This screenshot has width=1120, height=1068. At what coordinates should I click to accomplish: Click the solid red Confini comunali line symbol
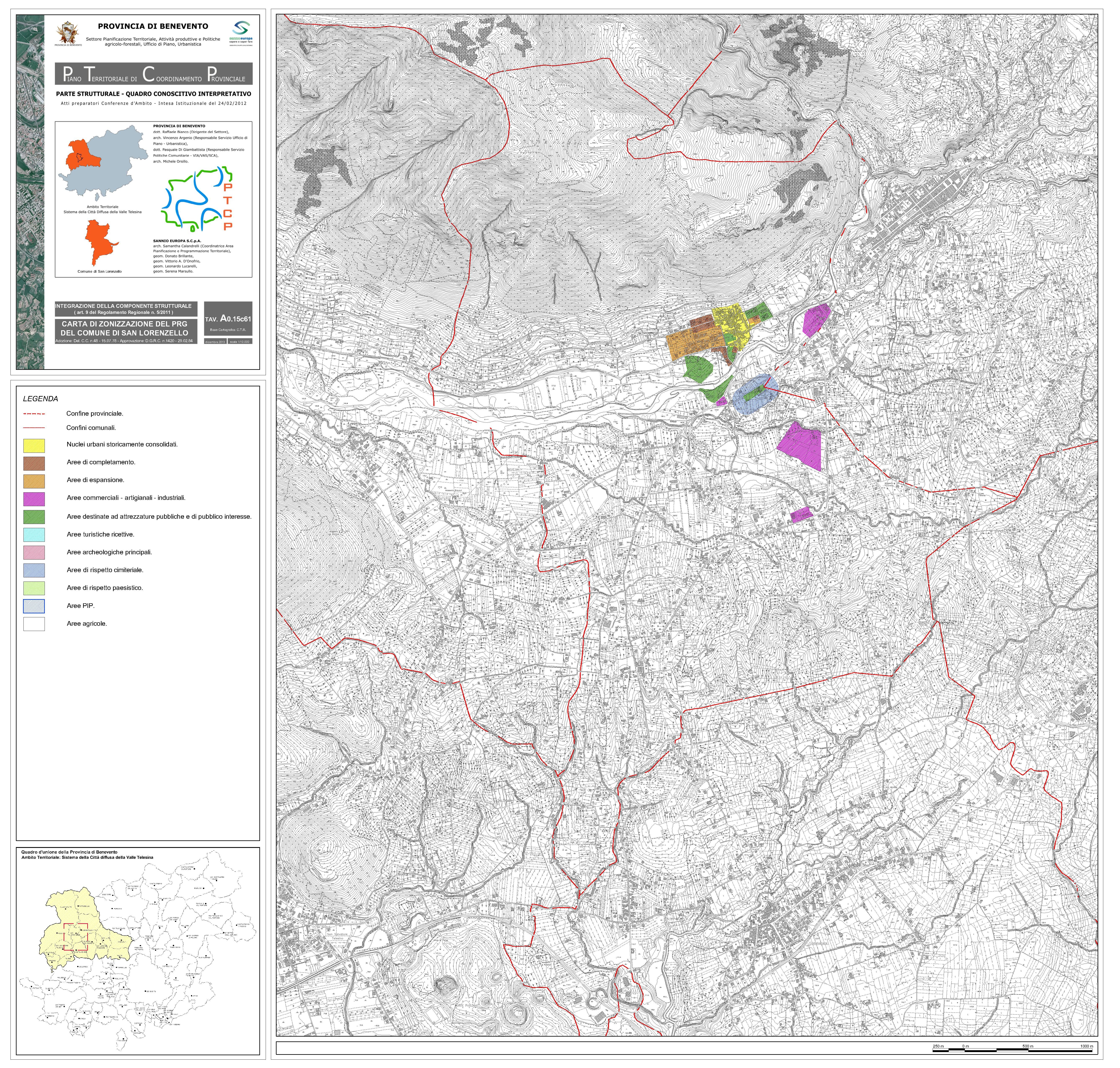click(34, 428)
